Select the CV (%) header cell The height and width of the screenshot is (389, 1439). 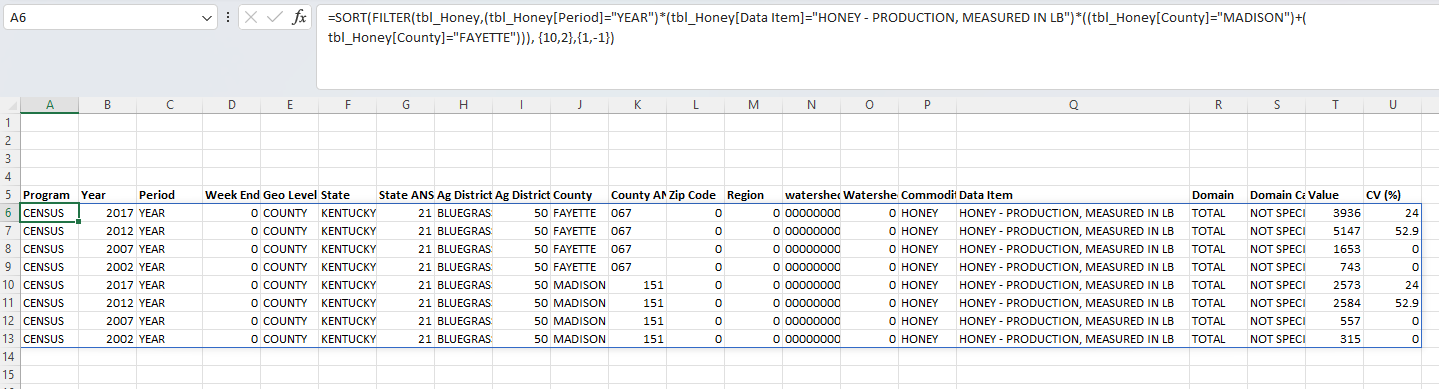click(x=1393, y=195)
